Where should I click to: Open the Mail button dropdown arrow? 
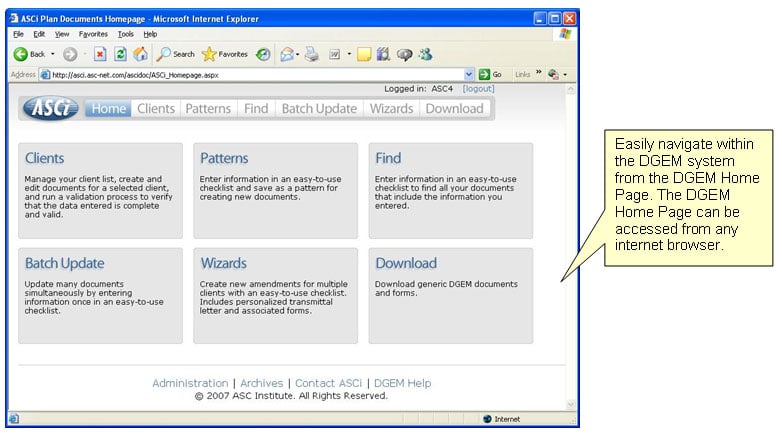(x=298, y=54)
